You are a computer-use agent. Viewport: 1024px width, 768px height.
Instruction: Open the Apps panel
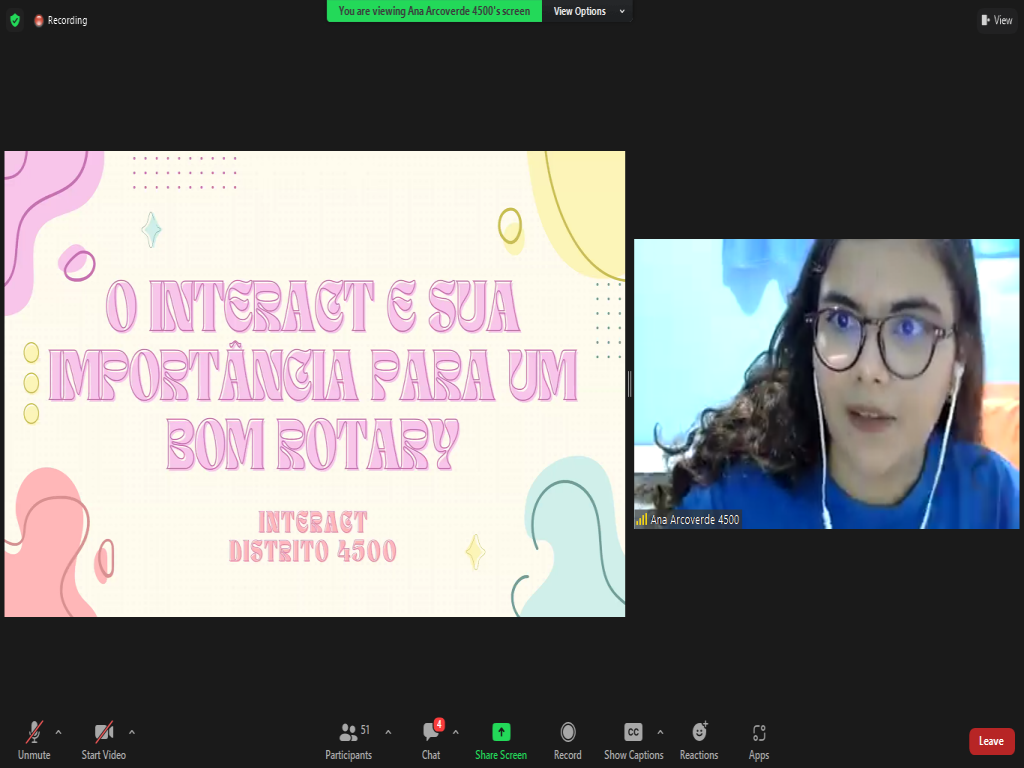759,739
